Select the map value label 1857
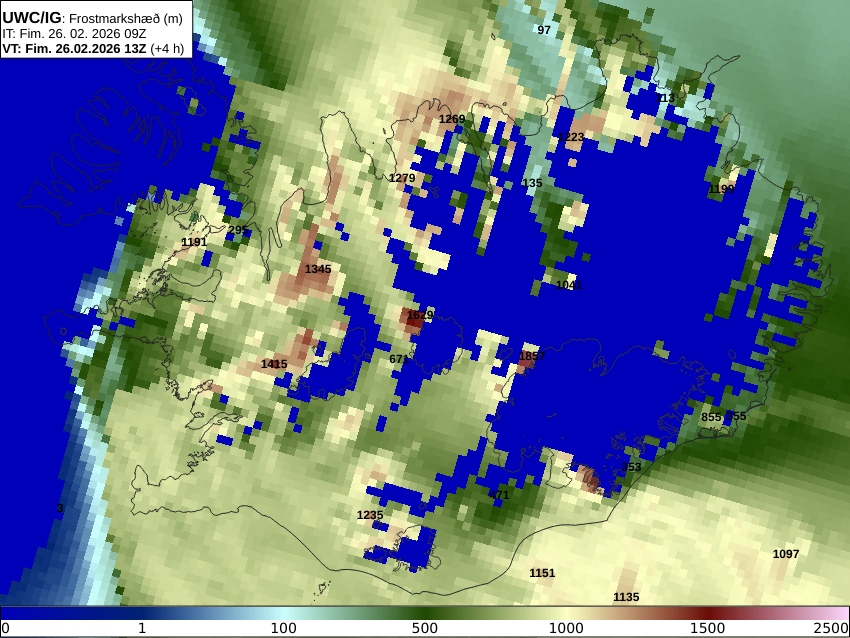The height and width of the screenshot is (638, 850). [x=532, y=356]
